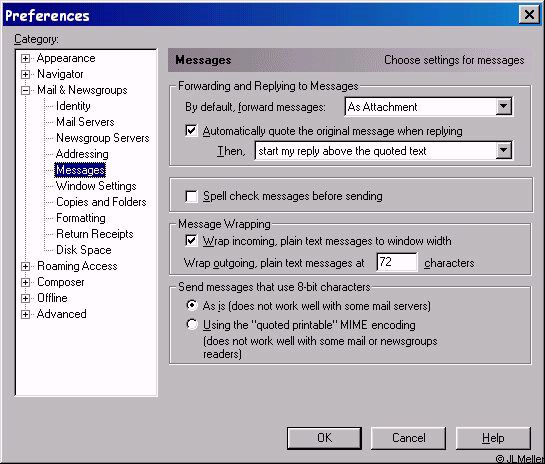
Task: Click the wrap characters input field
Action: 397,262
